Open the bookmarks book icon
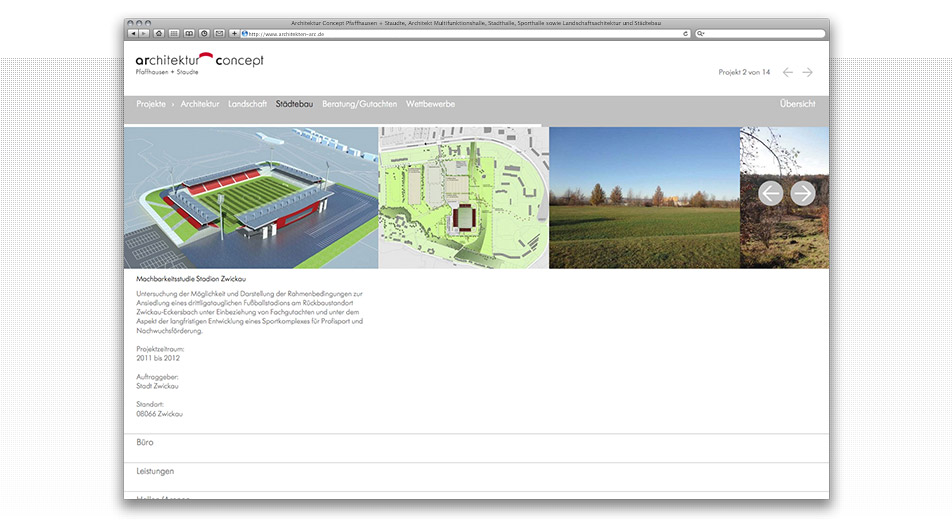The height and width of the screenshot is (530, 952). pyautogui.click(x=189, y=33)
